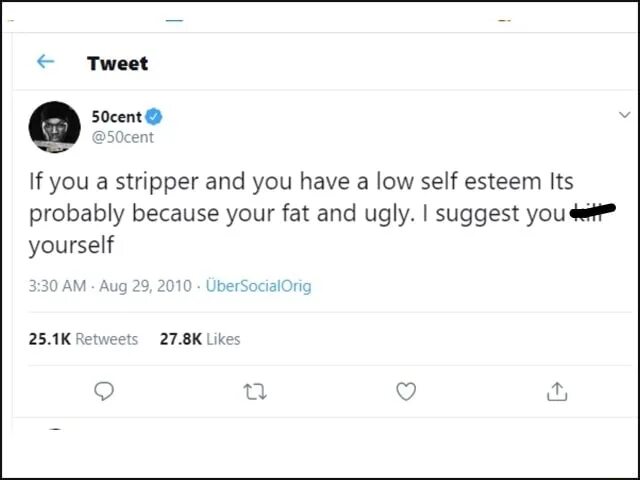Click the blue verified badge beside 50cent
Viewport: 640px width, 480px height.
(x=155, y=117)
